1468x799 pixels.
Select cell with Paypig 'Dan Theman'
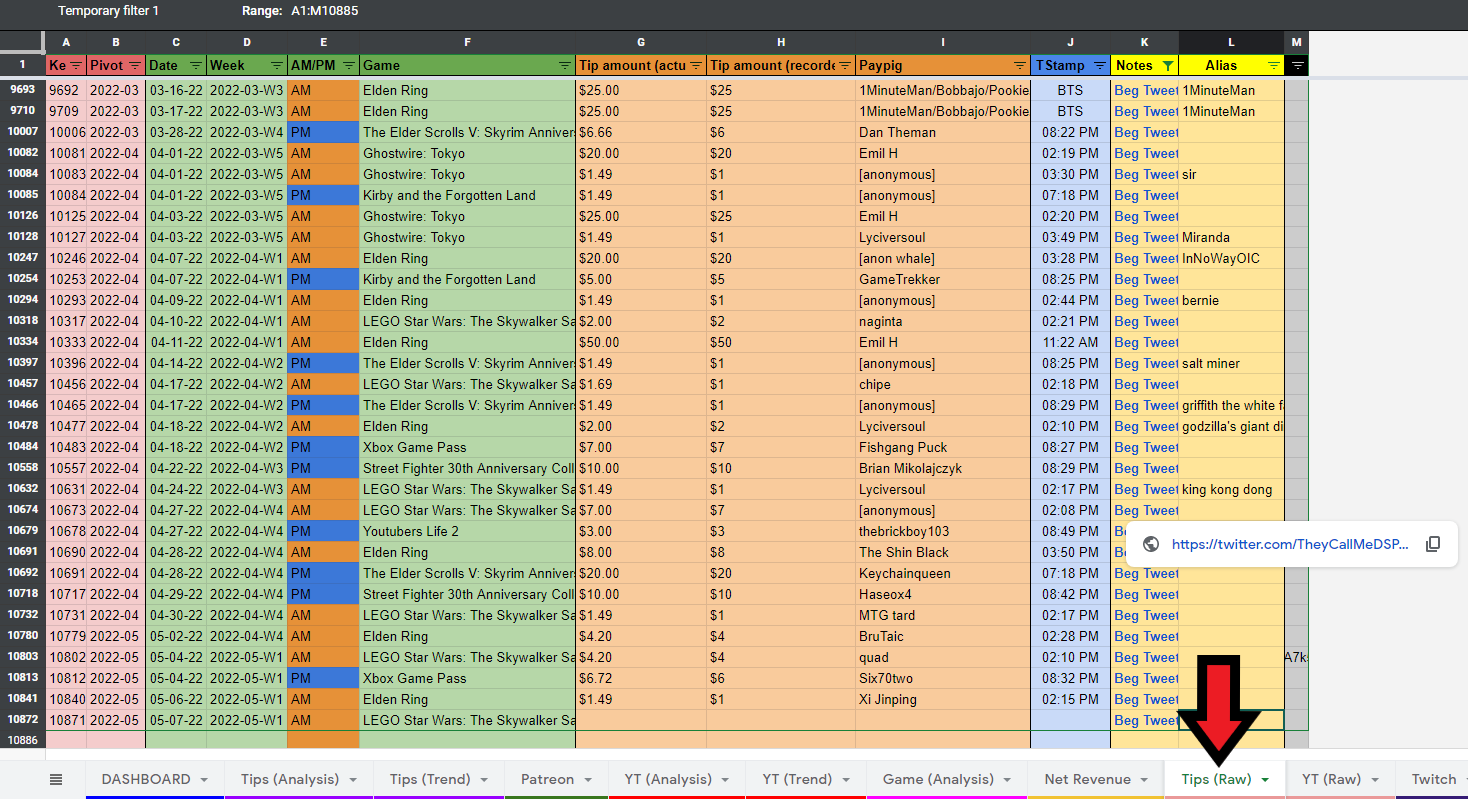point(943,132)
